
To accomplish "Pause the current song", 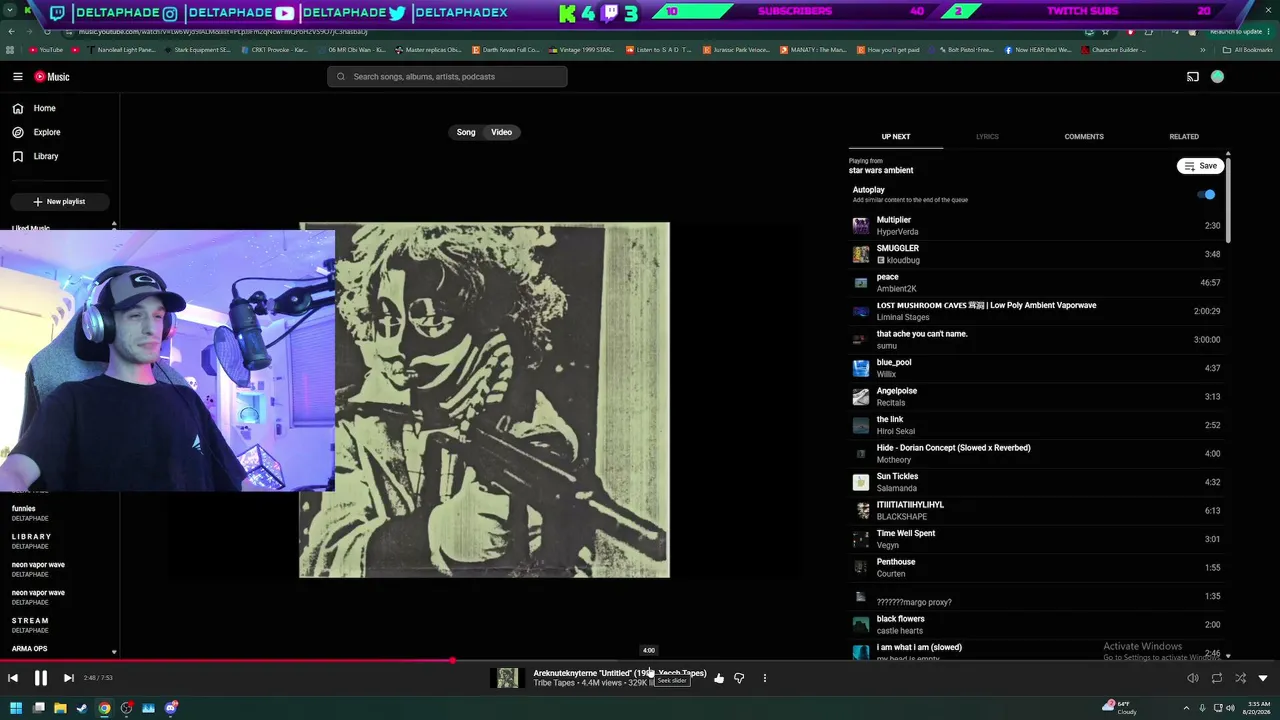I will tap(41, 678).
